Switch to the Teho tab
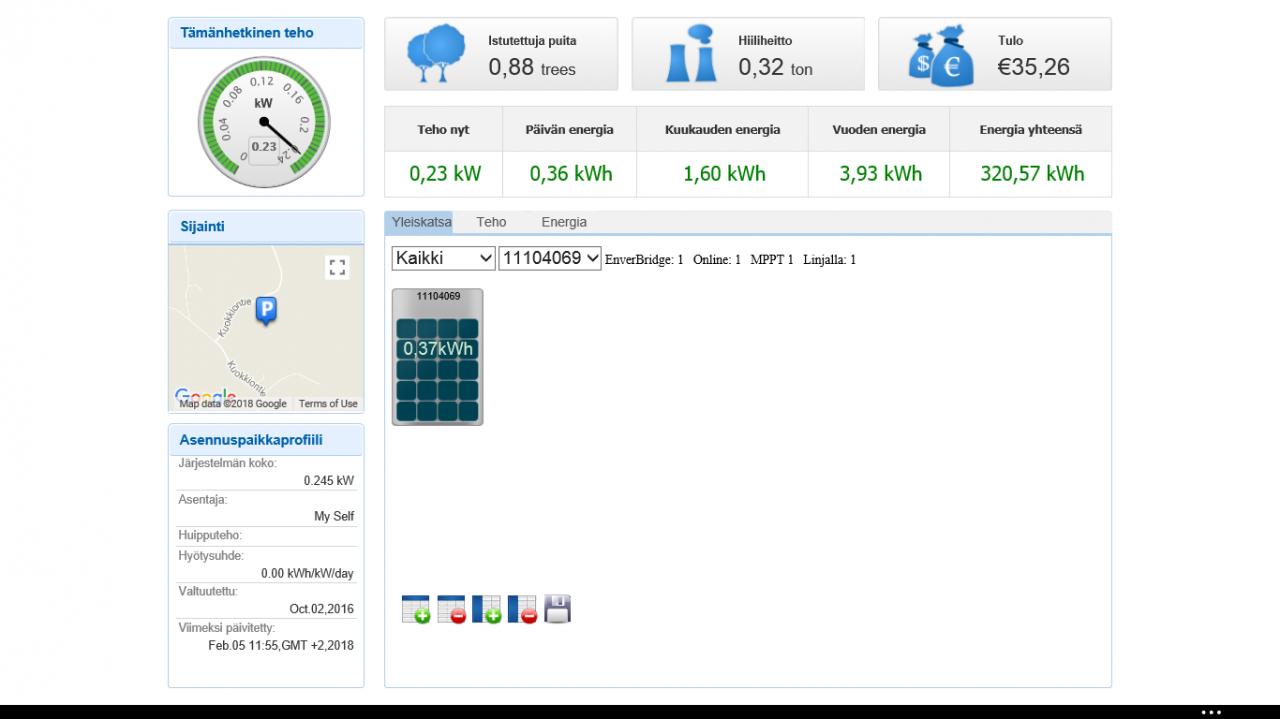Image resolution: width=1280 pixels, height=719 pixels. tap(491, 222)
